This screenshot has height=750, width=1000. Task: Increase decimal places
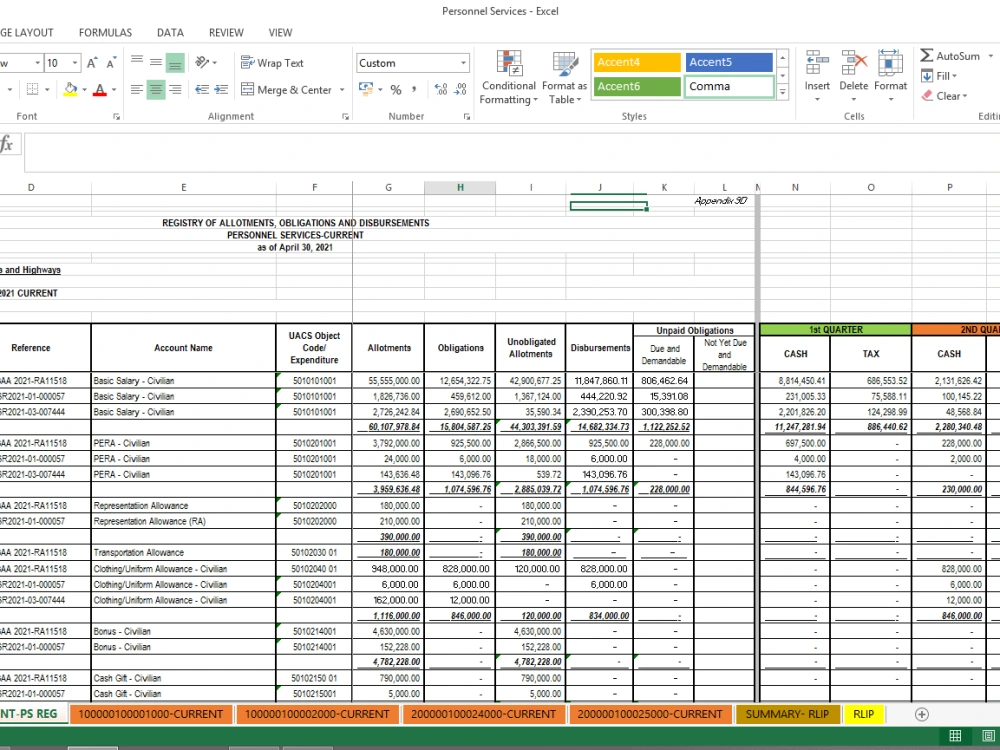[441, 89]
